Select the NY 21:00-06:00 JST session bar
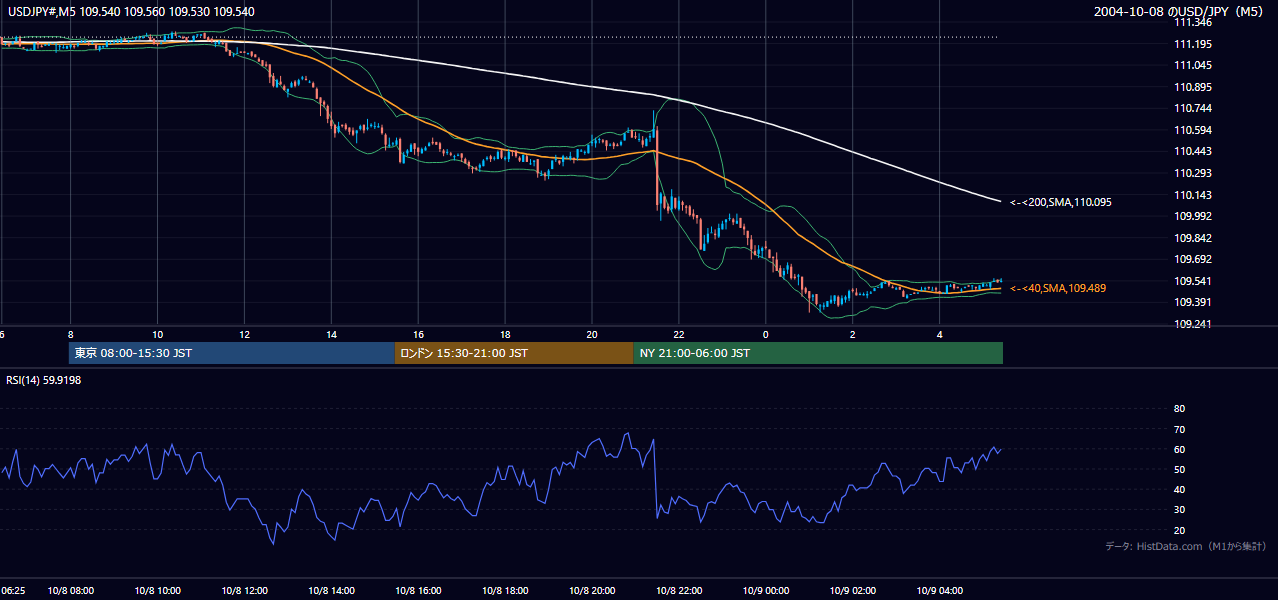Viewport: 1278px width, 600px height. point(818,353)
